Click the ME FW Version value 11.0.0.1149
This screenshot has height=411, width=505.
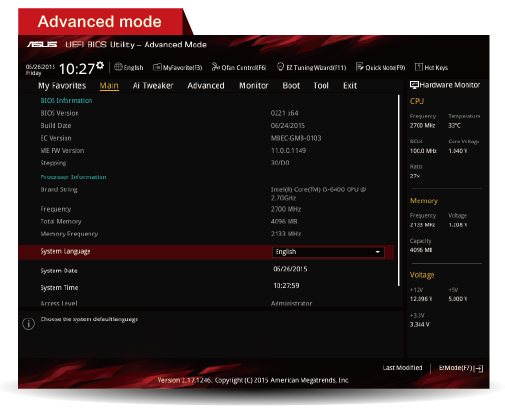pos(288,151)
